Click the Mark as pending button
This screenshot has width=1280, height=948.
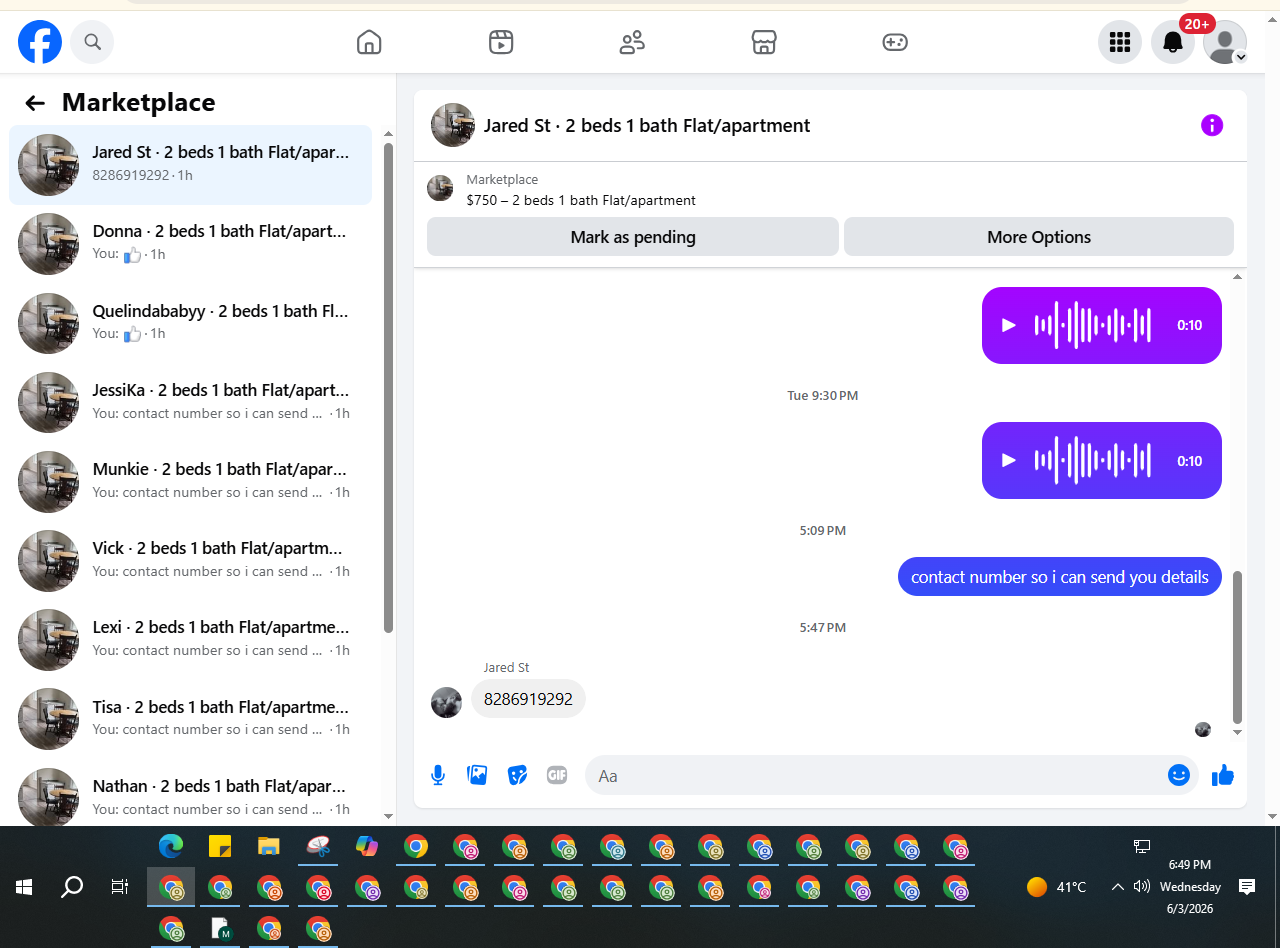[x=633, y=237]
